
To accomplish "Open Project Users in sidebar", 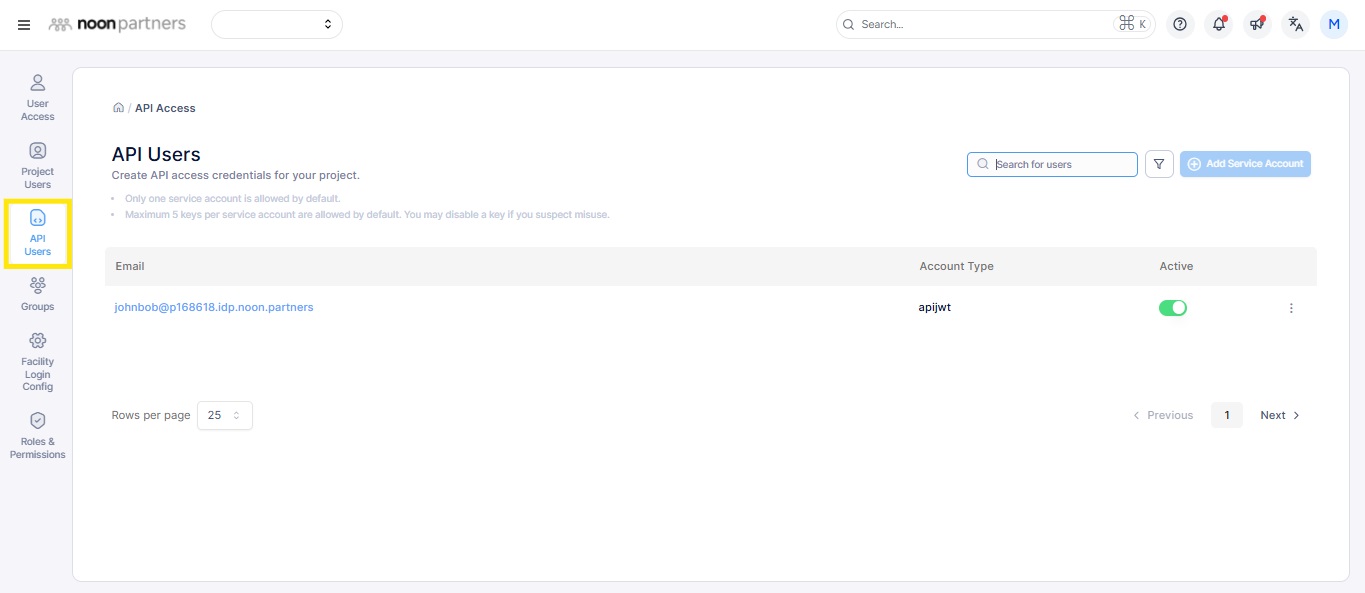I will (37, 165).
